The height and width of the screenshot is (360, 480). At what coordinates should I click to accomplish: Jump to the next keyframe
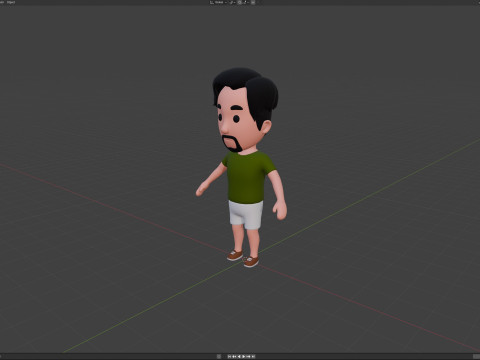pyautogui.click(x=248, y=357)
